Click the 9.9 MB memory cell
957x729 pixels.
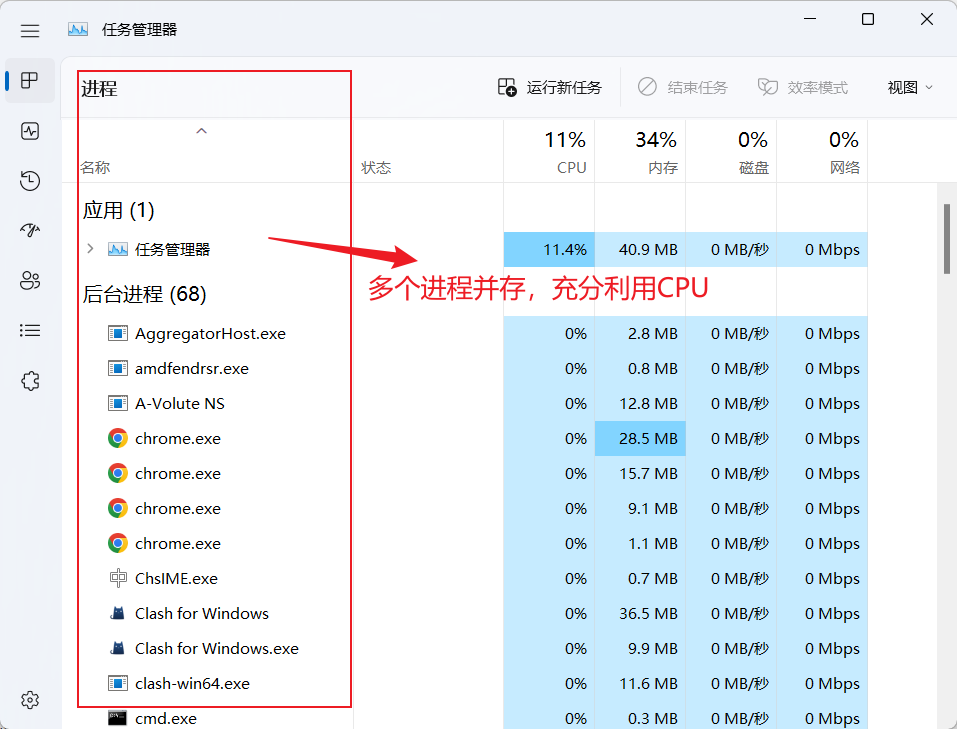640,648
